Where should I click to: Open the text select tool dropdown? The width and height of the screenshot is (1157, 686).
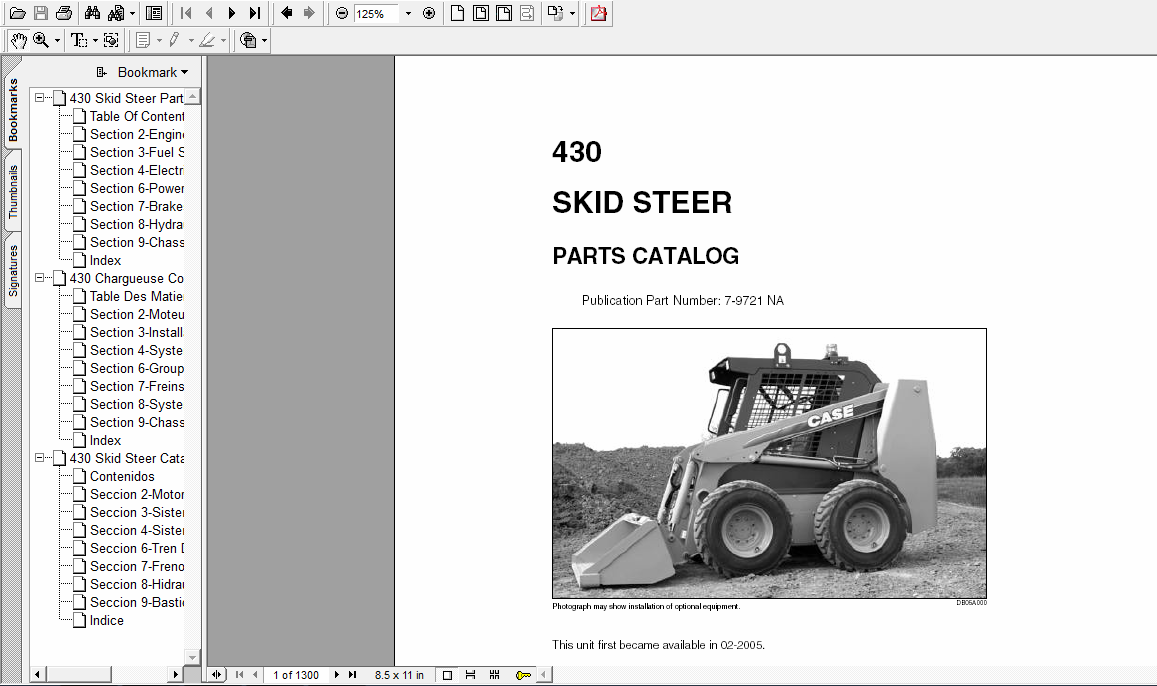click(95, 41)
